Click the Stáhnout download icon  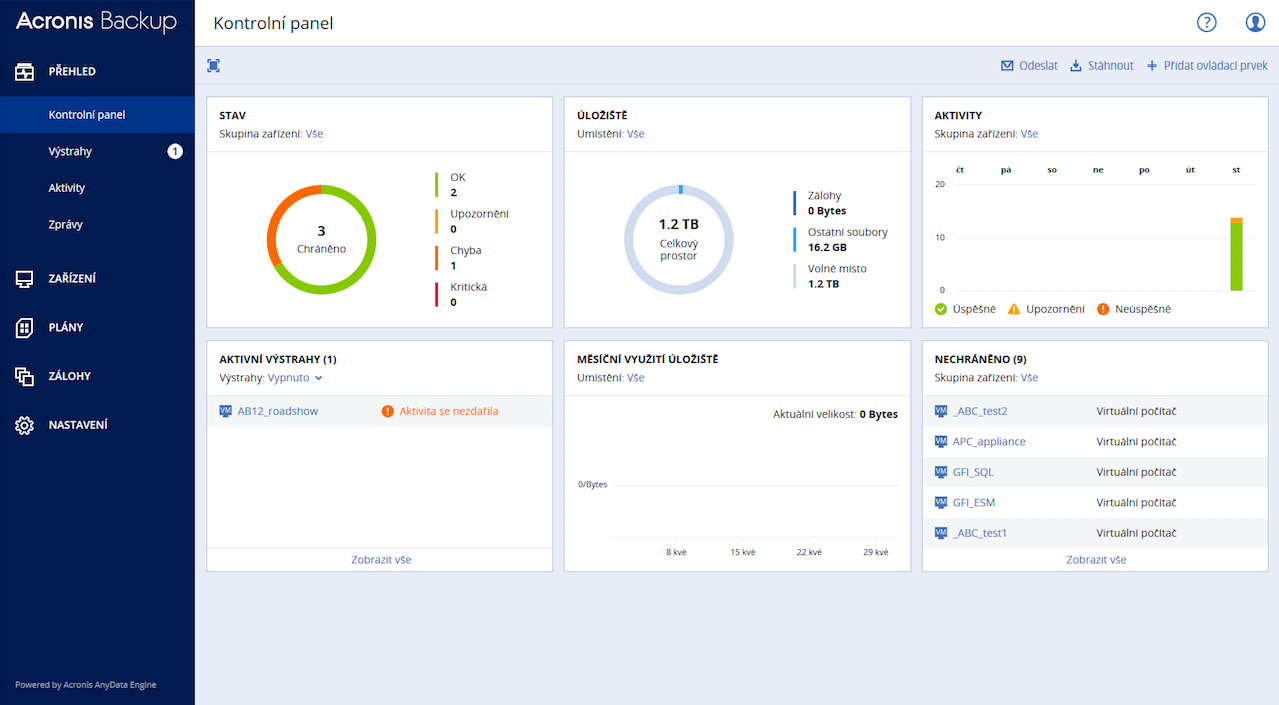[x=1076, y=66]
